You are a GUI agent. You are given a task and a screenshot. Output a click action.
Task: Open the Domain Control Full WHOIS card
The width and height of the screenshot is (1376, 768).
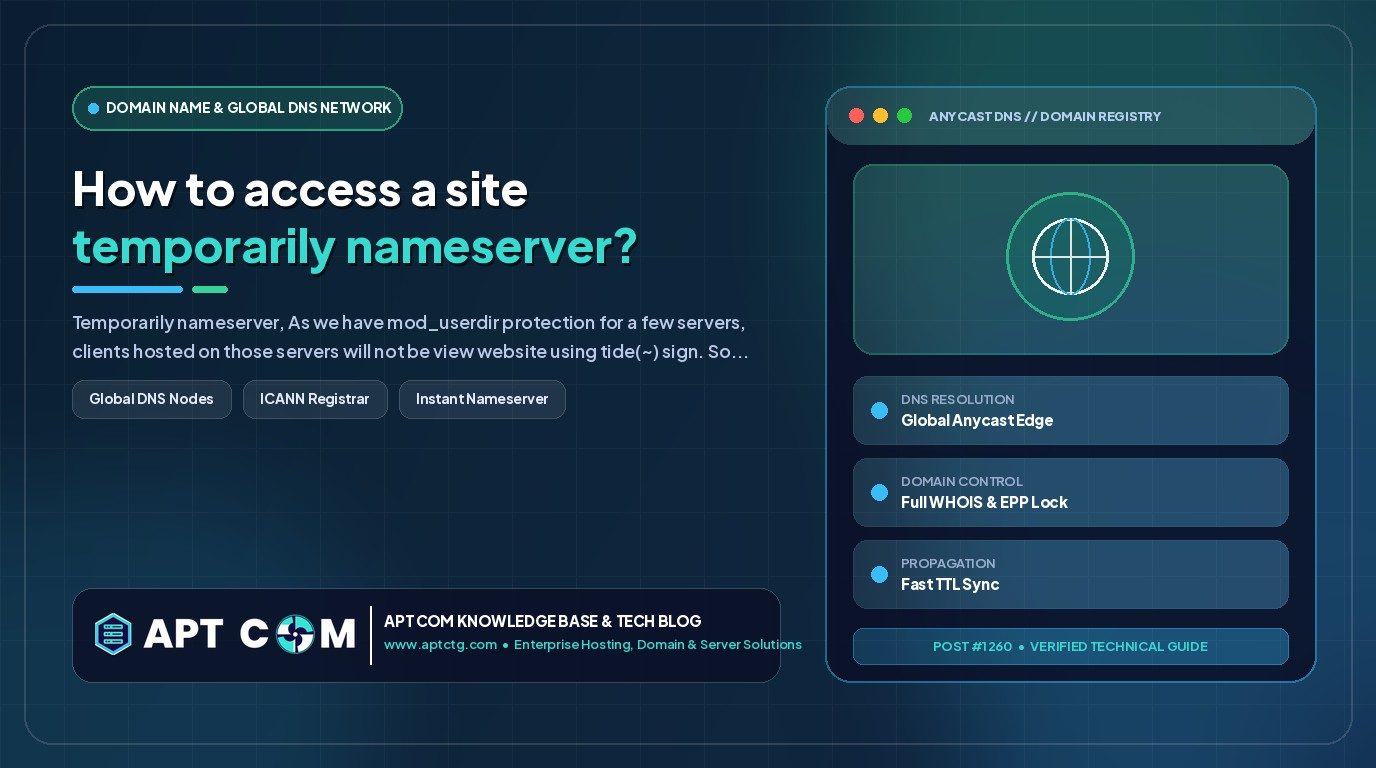pyautogui.click(x=1070, y=492)
